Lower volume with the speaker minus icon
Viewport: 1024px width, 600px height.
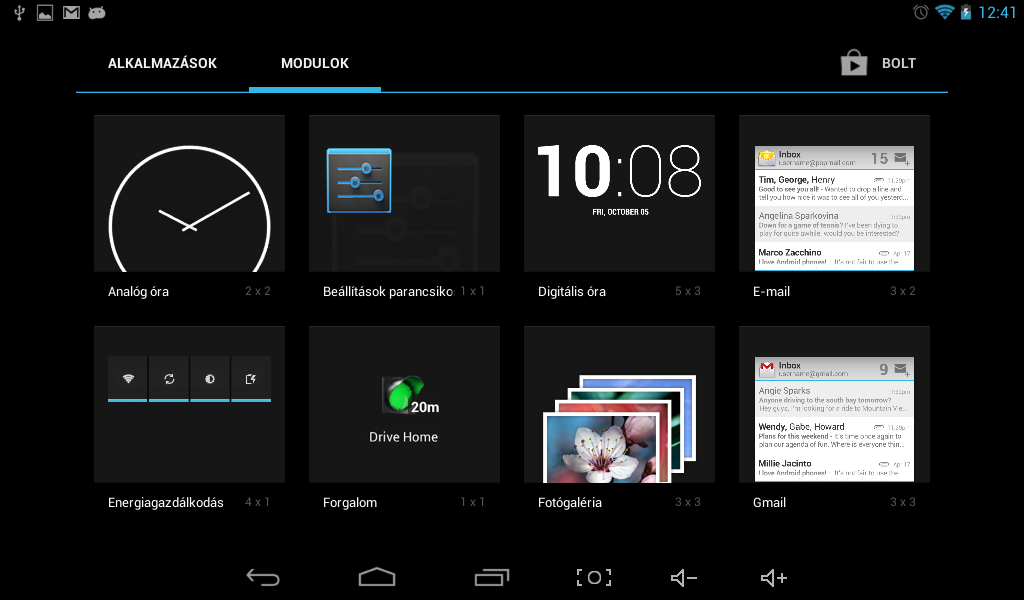[683, 577]
